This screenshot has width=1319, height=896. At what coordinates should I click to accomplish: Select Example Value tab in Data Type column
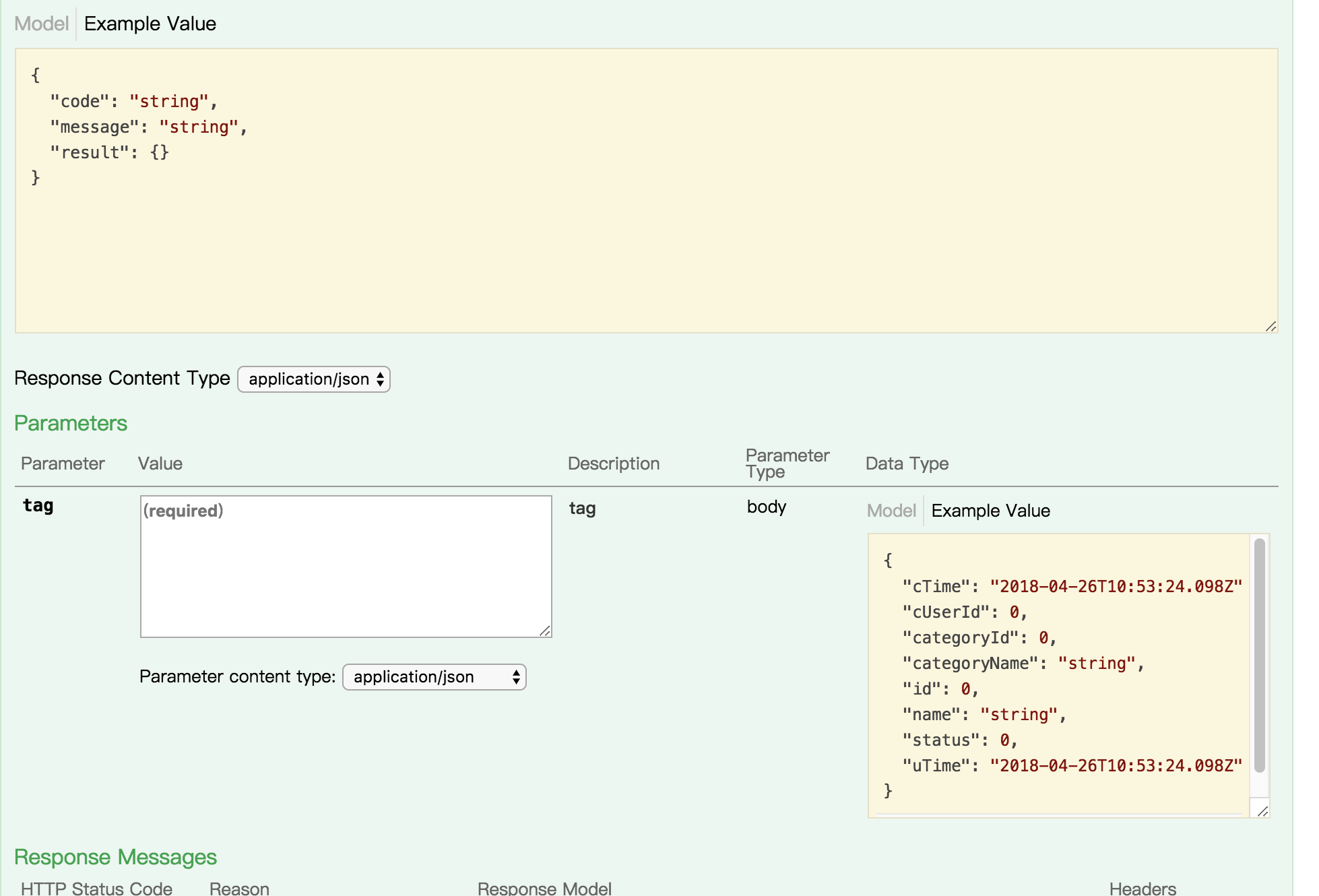[x=990, y=511]
